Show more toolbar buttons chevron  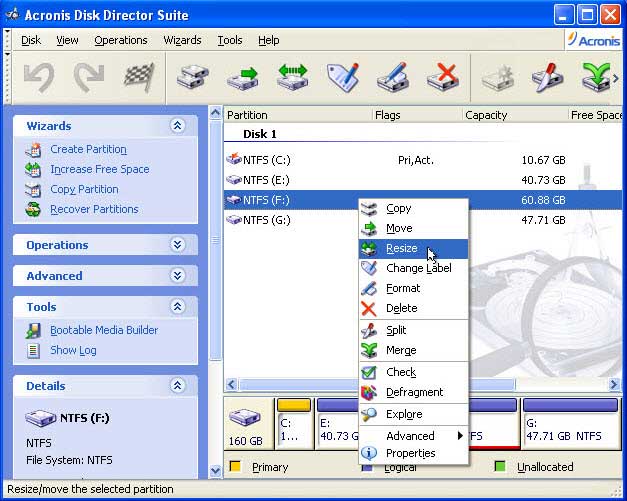click(x=616, y=78)
